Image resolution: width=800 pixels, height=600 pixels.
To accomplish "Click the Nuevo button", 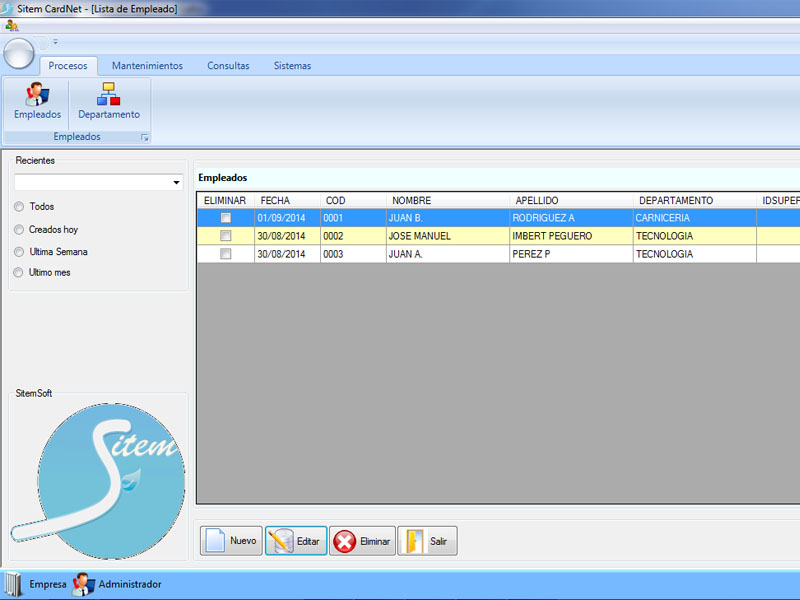I will point(231,541).
